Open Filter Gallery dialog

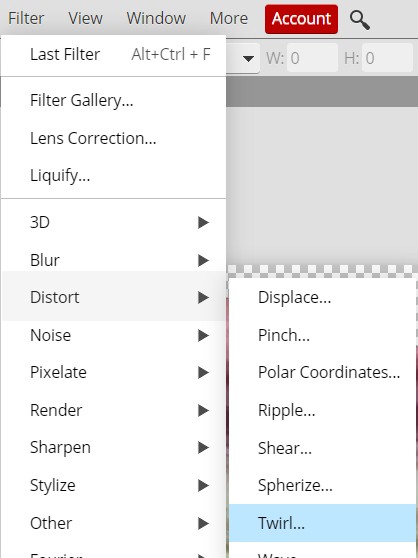[x=113, y=100]
